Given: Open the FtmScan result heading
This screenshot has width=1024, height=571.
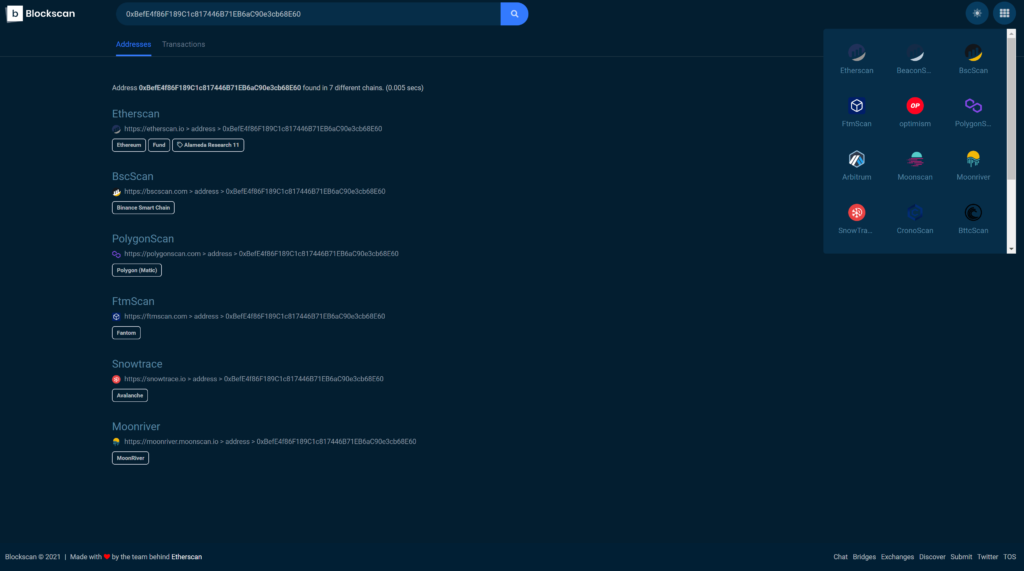Looking at the screenshot, I should pyautogui.click(x=133, y=301).
